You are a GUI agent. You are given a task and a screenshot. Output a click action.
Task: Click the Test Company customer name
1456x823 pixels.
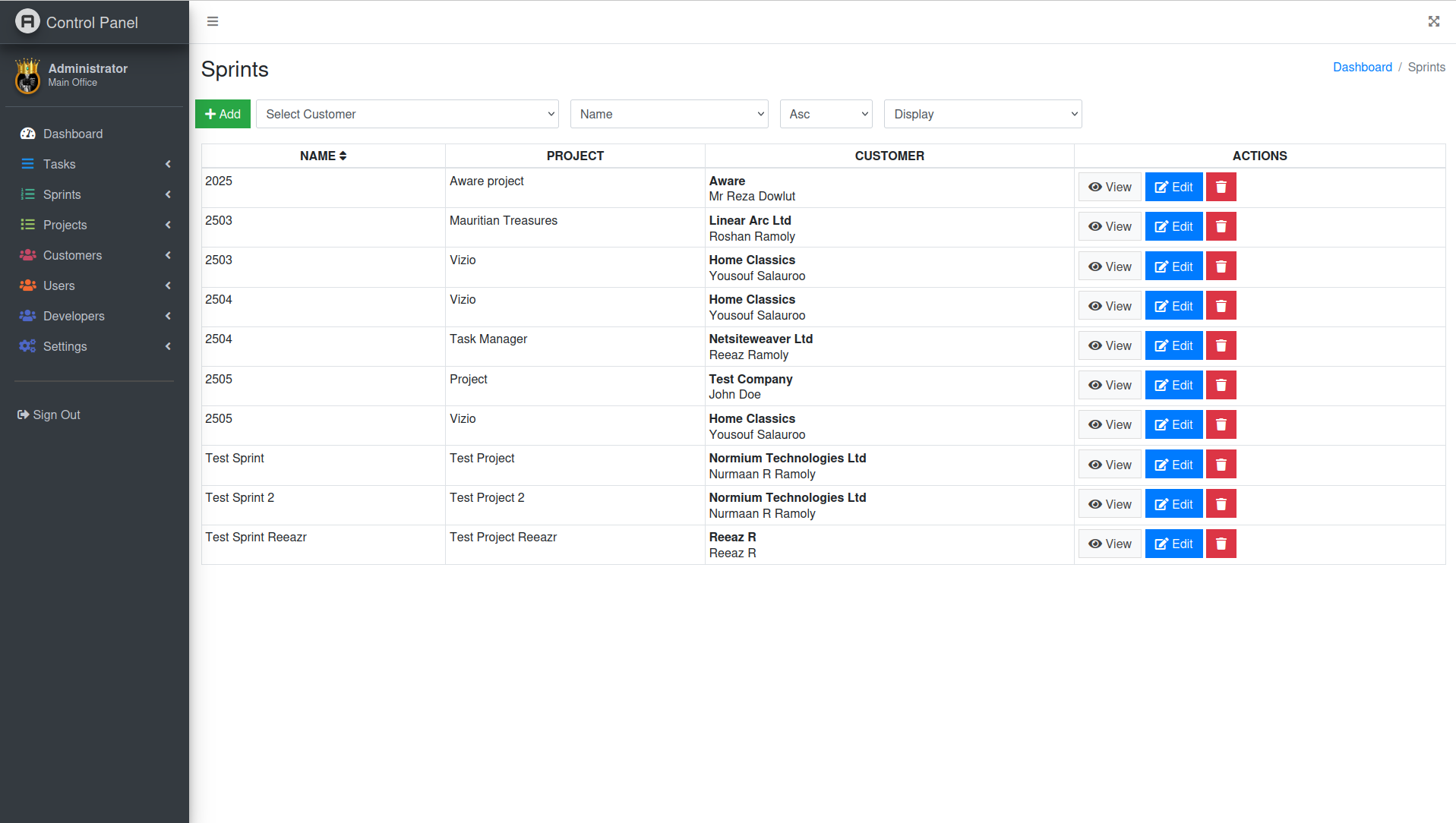[750, 379]
